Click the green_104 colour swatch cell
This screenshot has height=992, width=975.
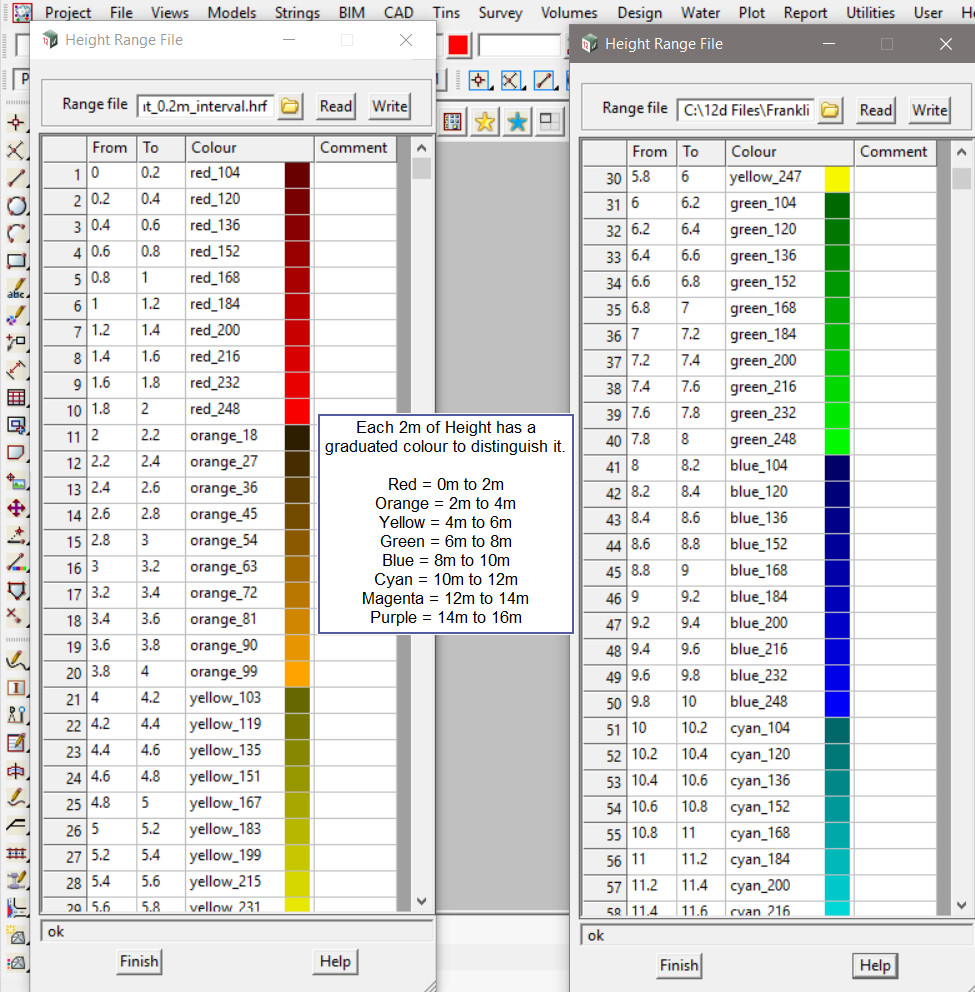837,204
